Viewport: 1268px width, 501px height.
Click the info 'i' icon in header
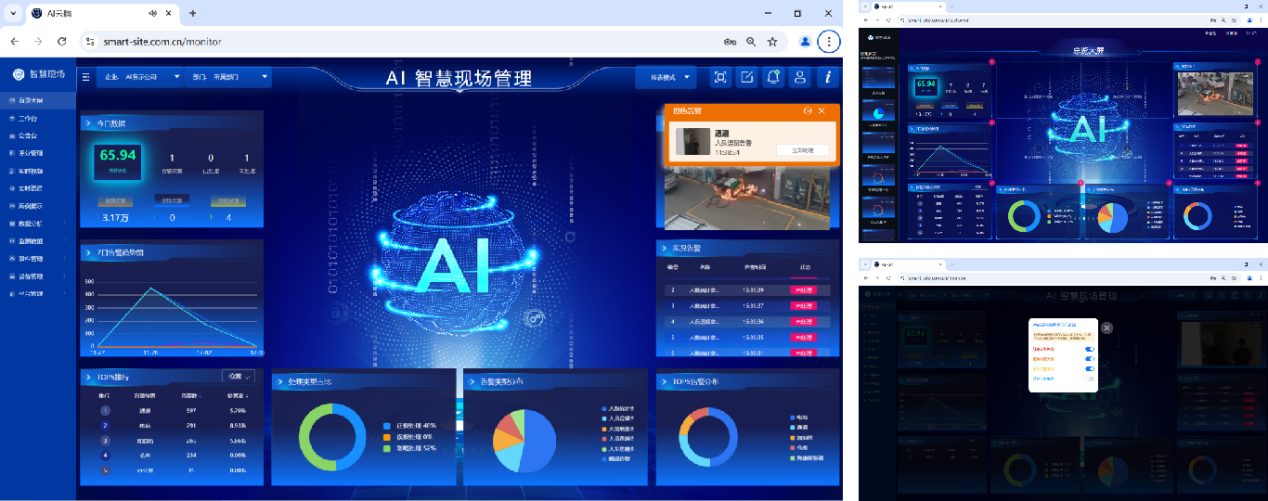point(827,77)
